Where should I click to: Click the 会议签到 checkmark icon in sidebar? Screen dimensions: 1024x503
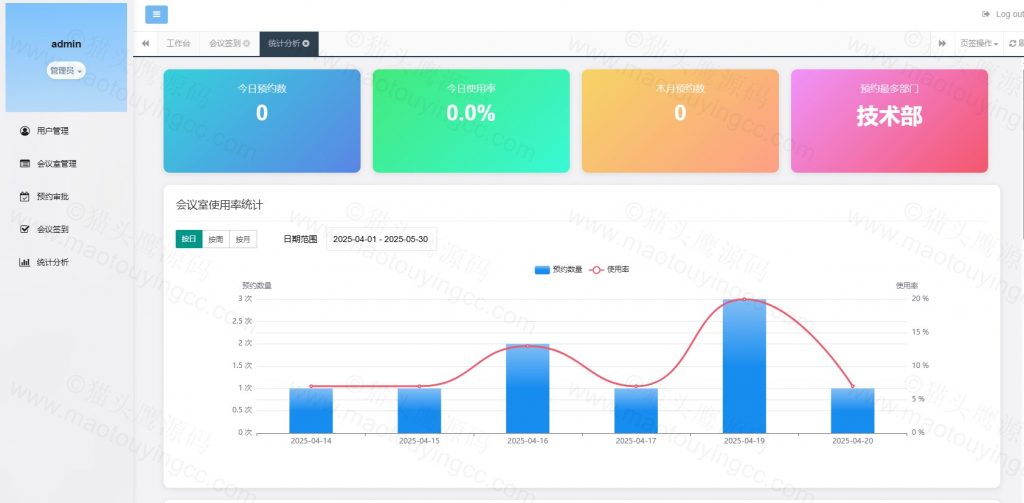(25, 229)
